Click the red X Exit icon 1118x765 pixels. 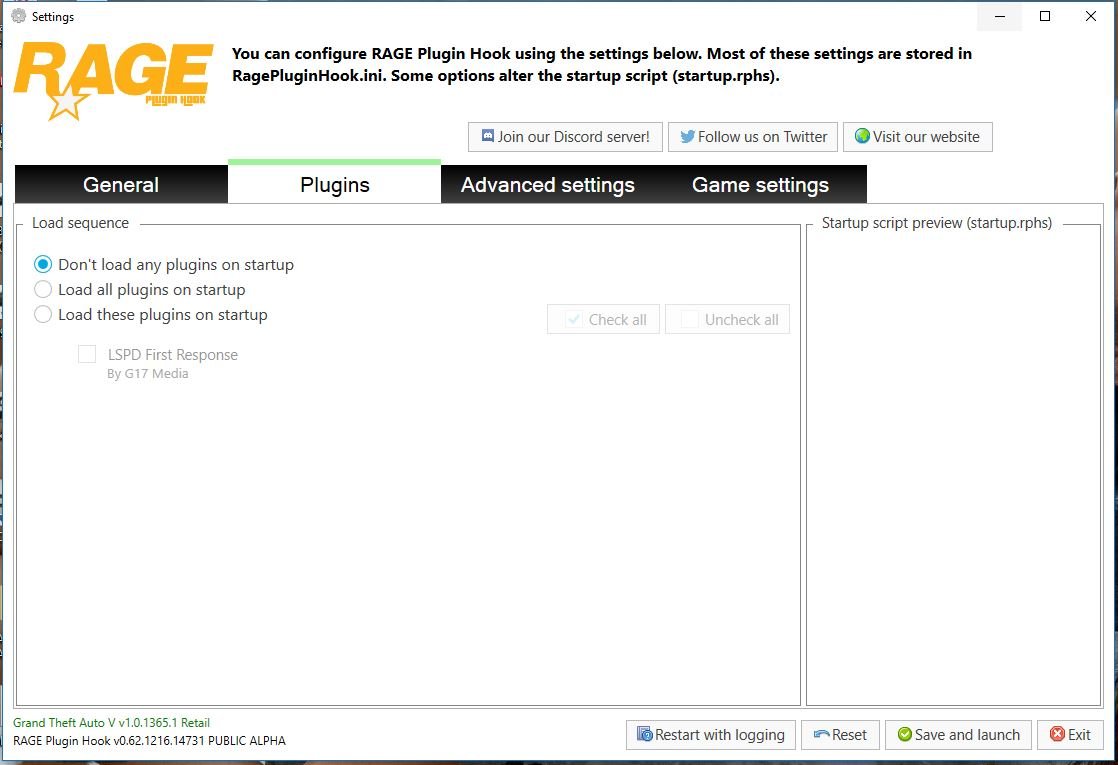pyautogui.click(x=1057, y=734)
